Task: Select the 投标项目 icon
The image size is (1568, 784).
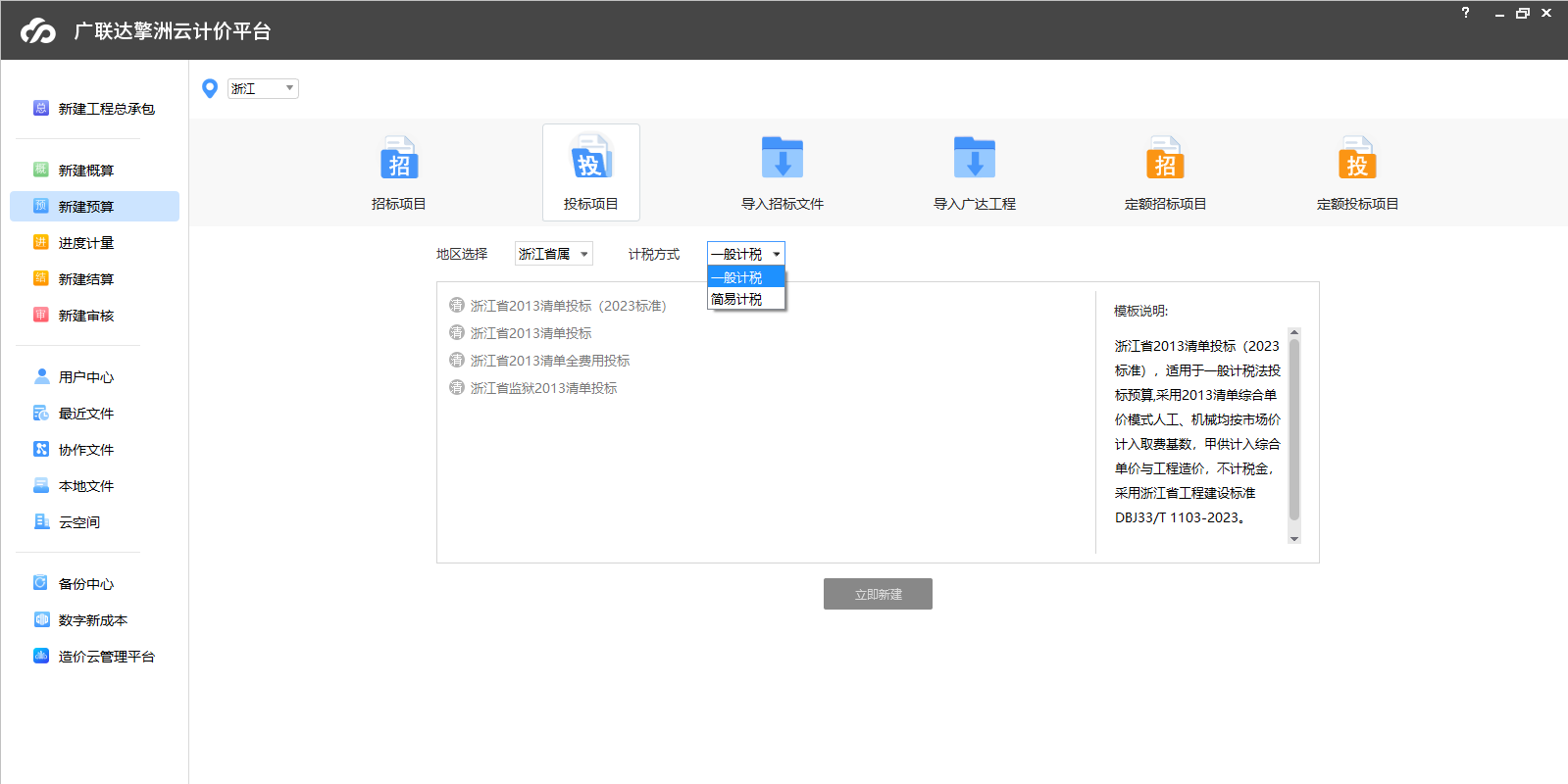Action: point(590,159)
